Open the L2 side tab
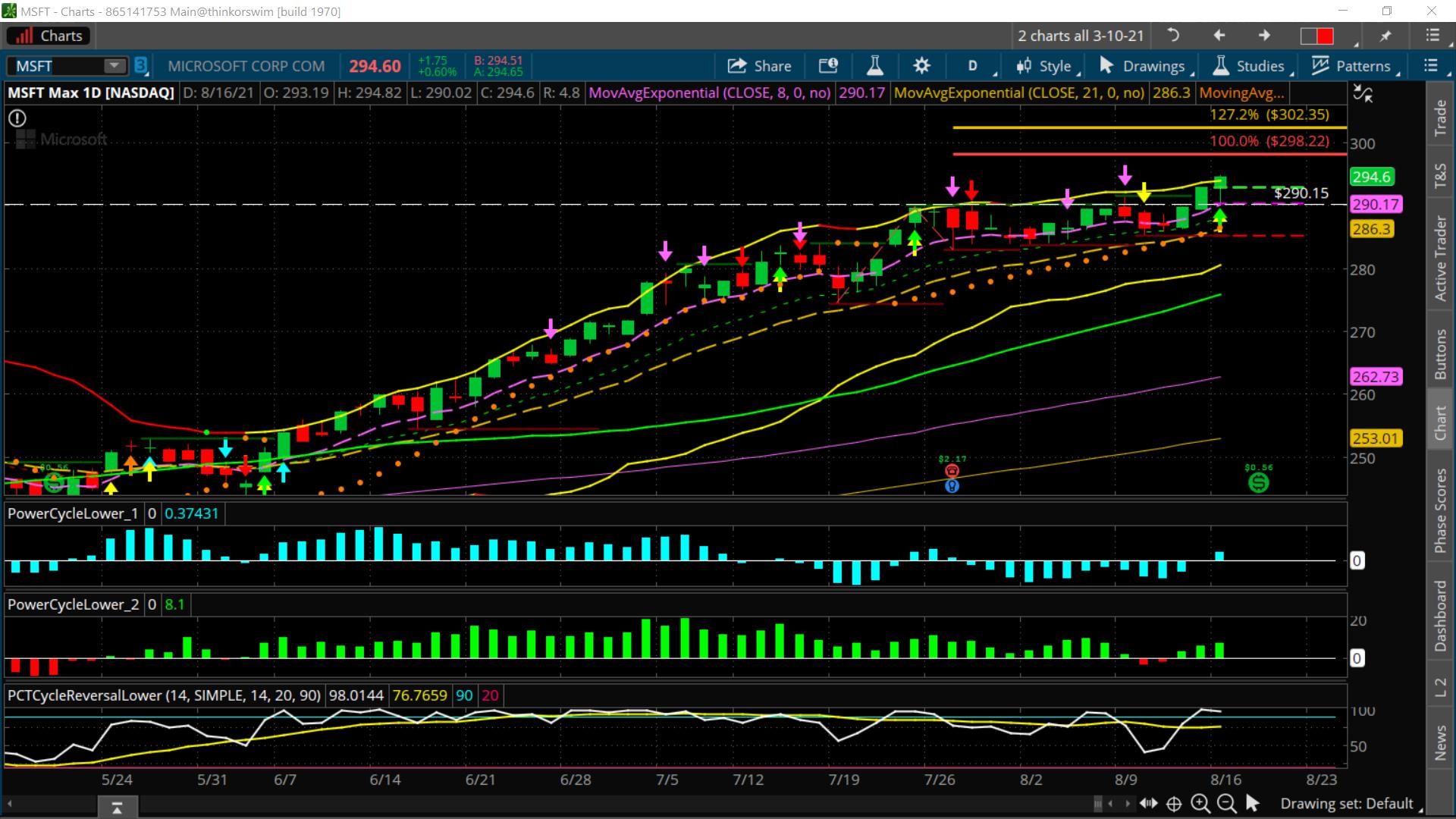This screenshot has height=819, width=1456. [1440, 687]
